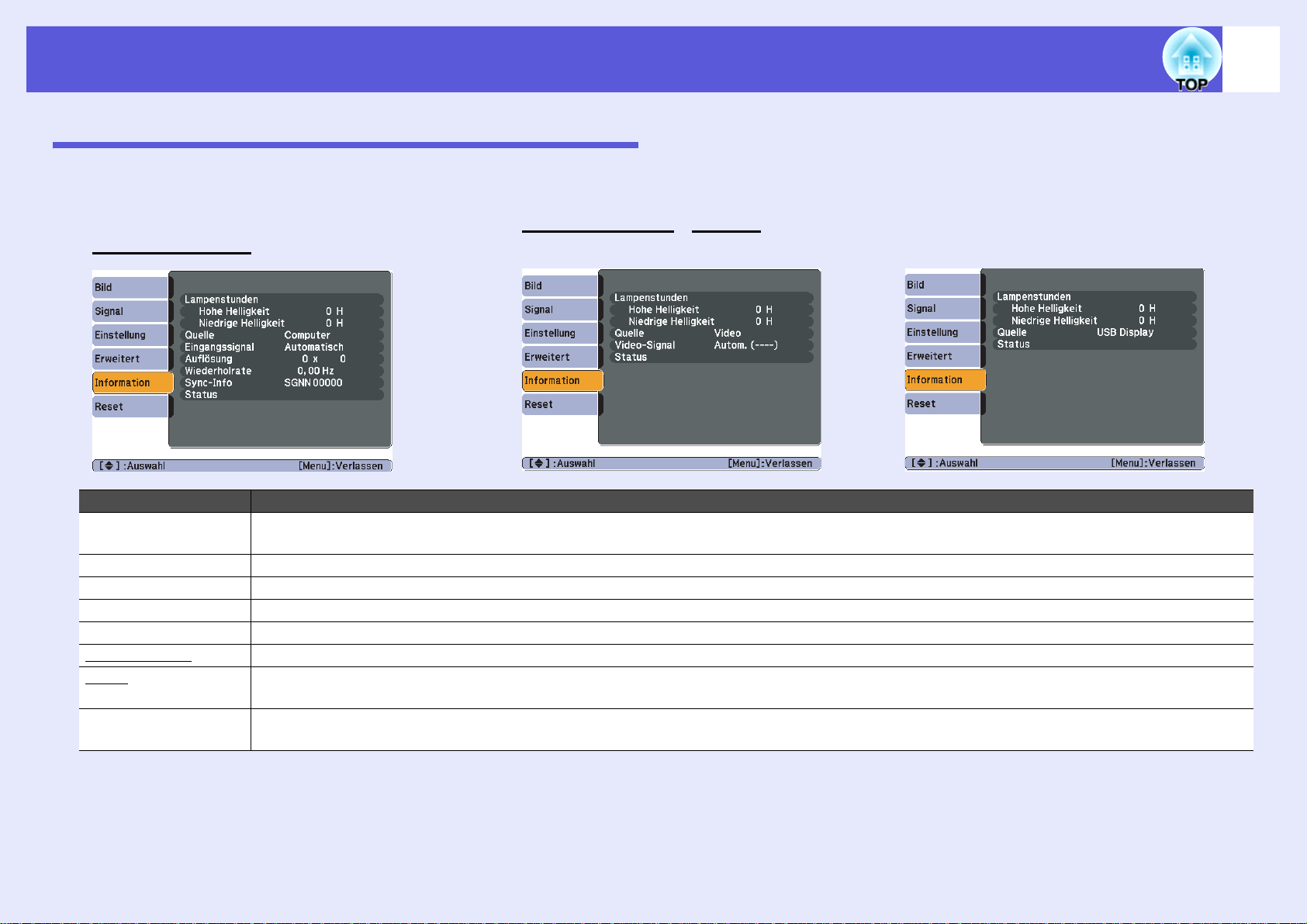Select Erweitert in the USB Display menu
This screenshot has height=924, width=1307.
pyautogui.click(x=942, y=356)
